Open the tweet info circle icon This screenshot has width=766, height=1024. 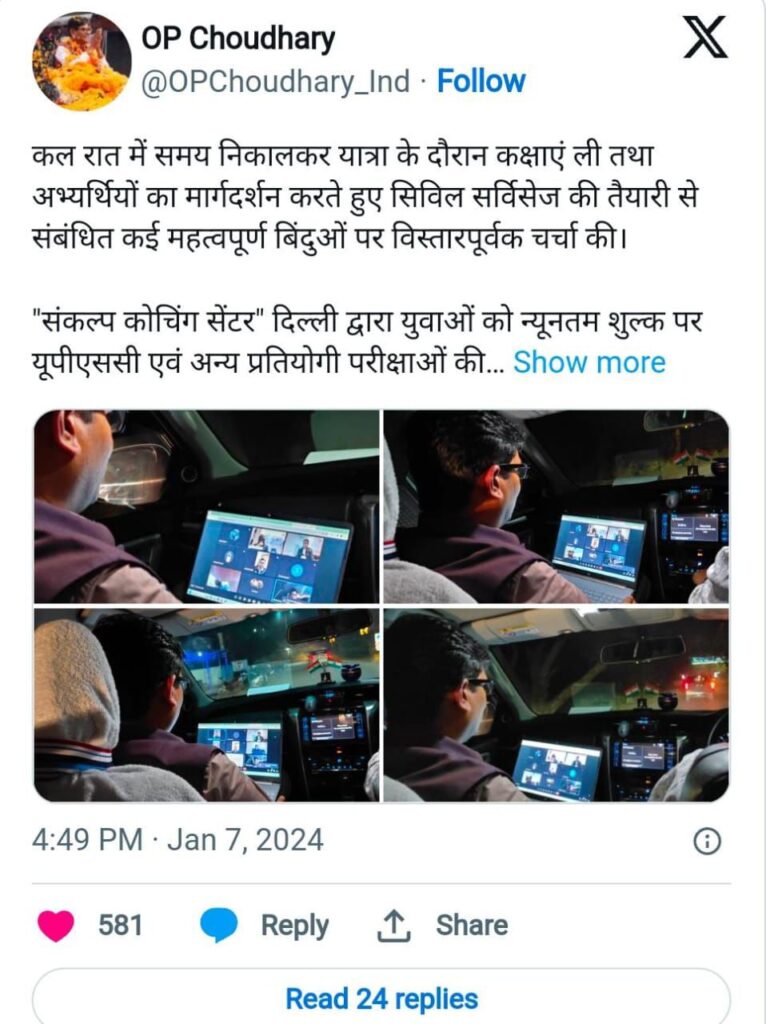point(707,841)
